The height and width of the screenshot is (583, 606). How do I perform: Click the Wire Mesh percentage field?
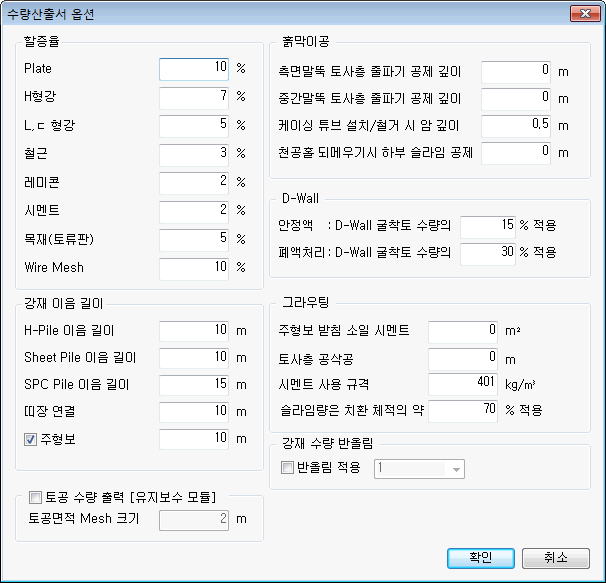(194, 268)
